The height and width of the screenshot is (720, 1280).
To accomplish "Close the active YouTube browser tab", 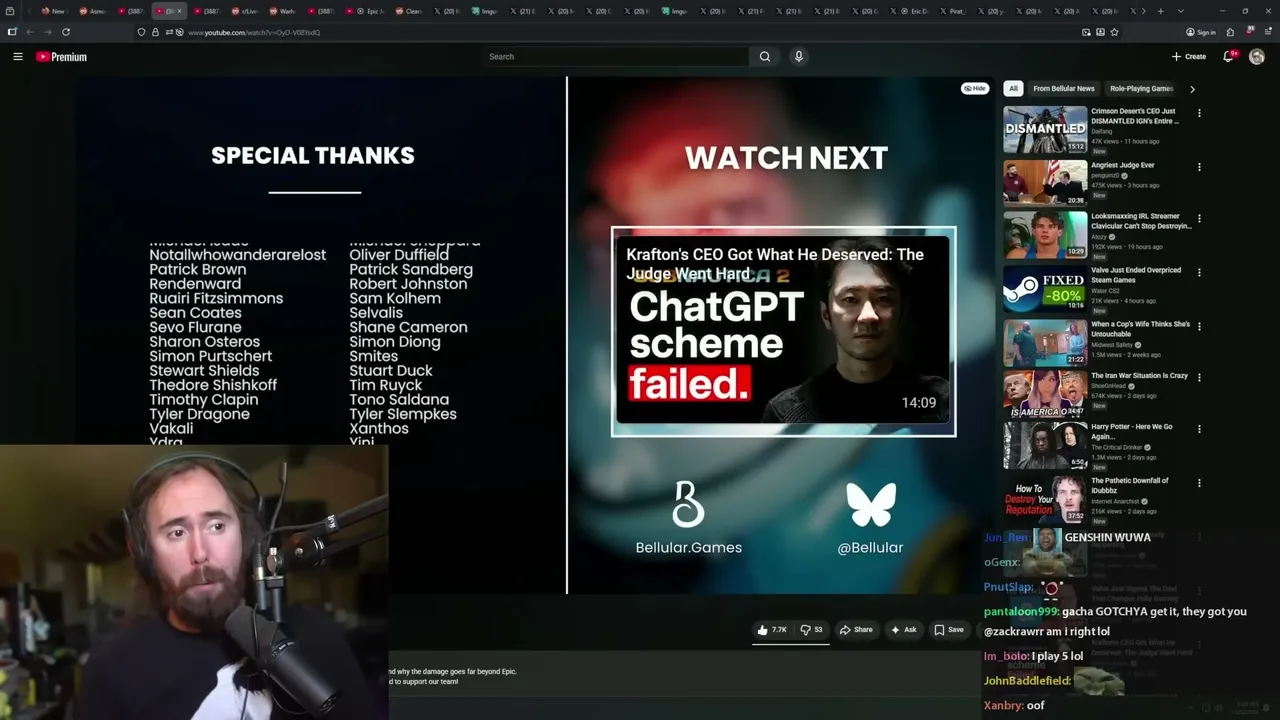I will point(180,11).
